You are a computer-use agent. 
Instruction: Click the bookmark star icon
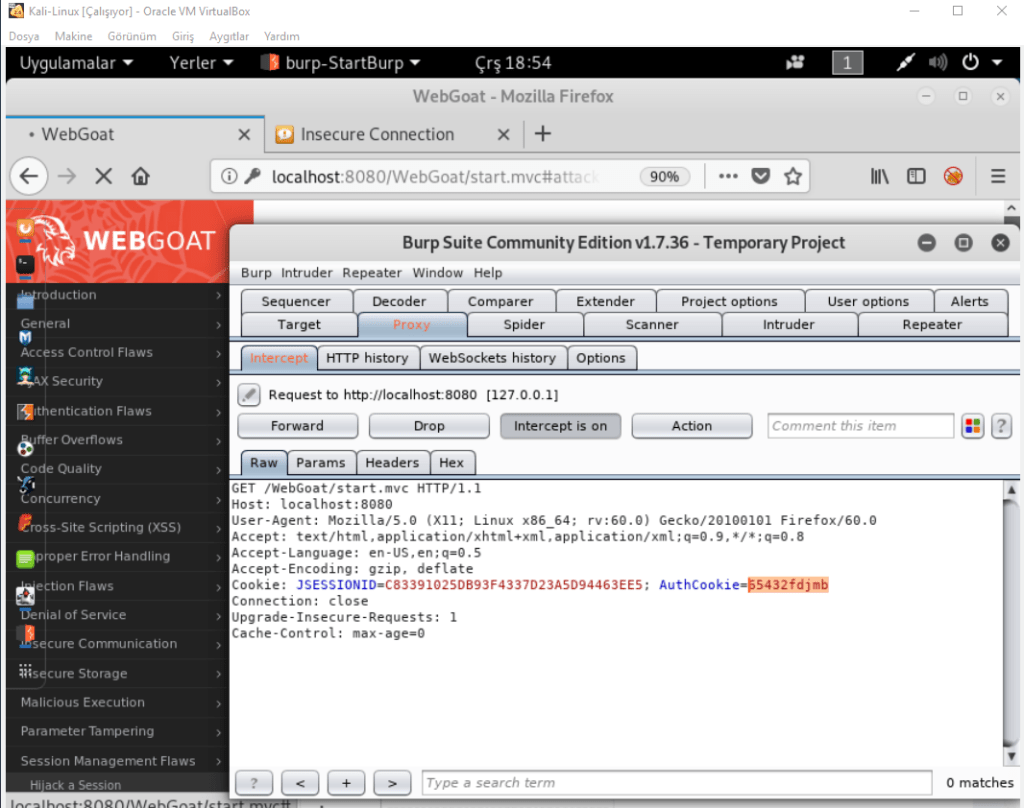coord(793,177)
